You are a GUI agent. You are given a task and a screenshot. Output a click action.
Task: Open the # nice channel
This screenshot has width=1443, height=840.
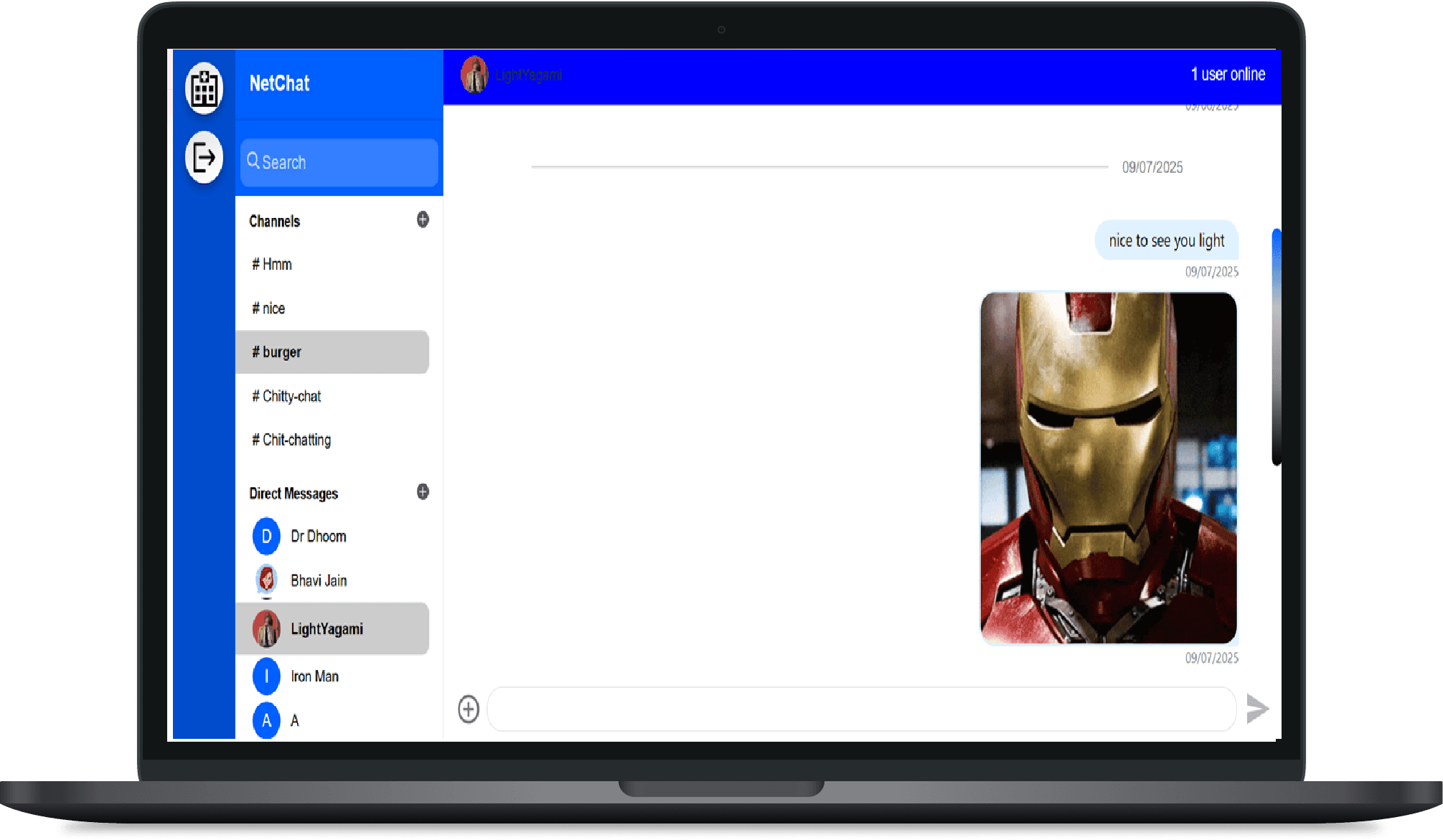pos(332,308)
